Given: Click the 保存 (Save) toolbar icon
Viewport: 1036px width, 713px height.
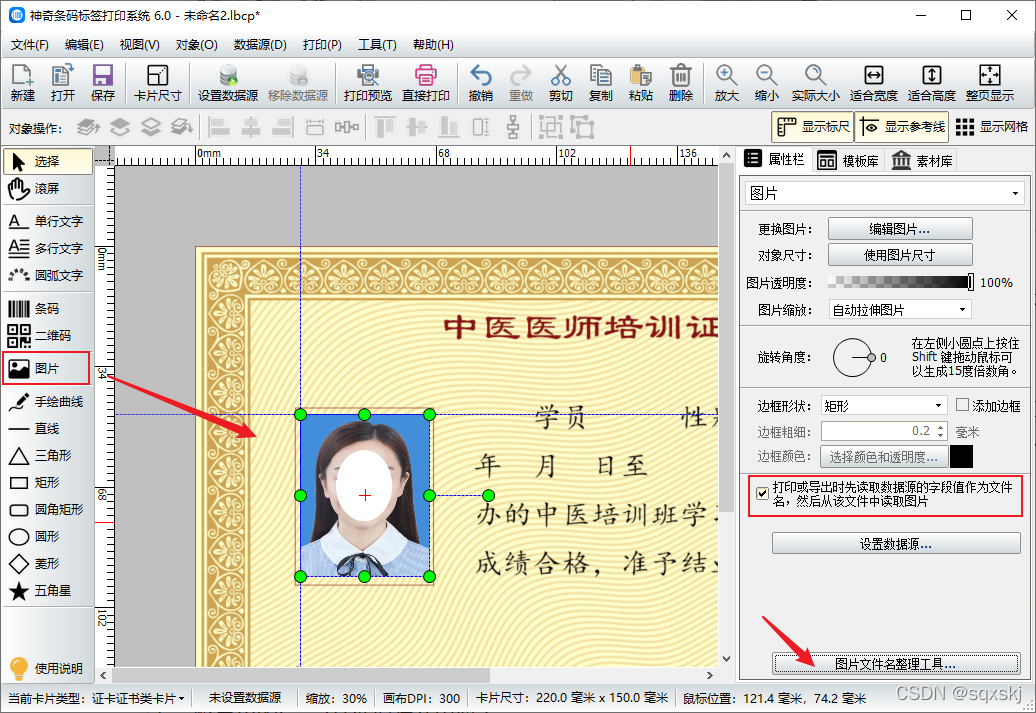Looking at the screenshot, I should [103, 83].
